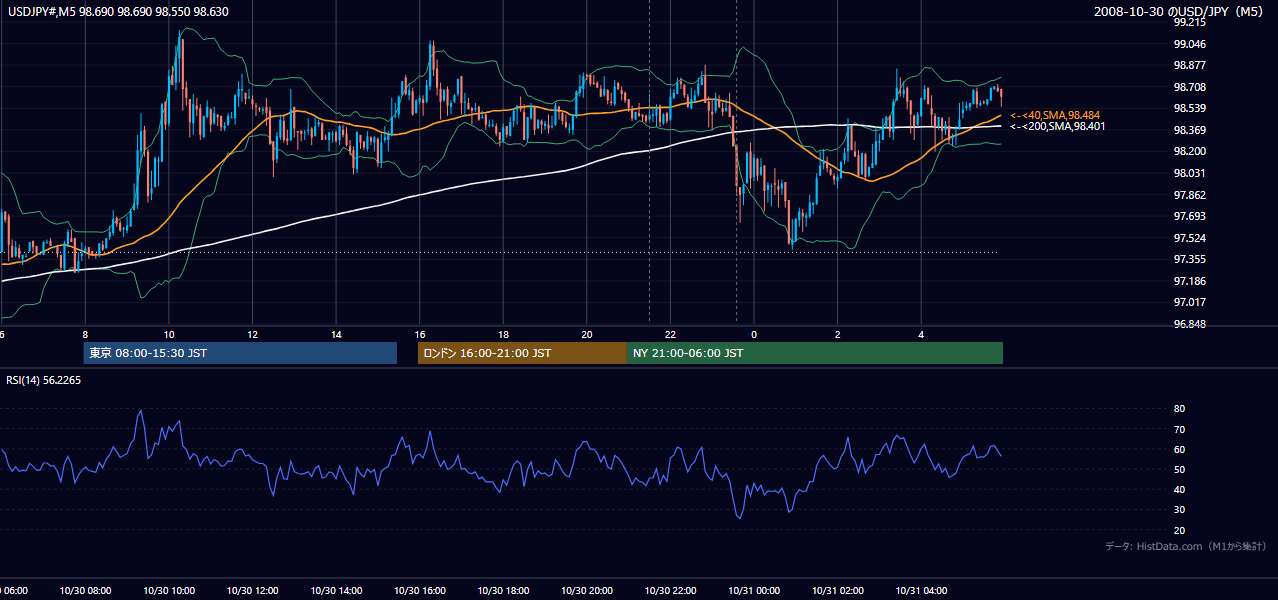1278x600 pixels.
Task: Click the NY 21:00-06:00 JST session bar
Action: click(x=815, y=353)
